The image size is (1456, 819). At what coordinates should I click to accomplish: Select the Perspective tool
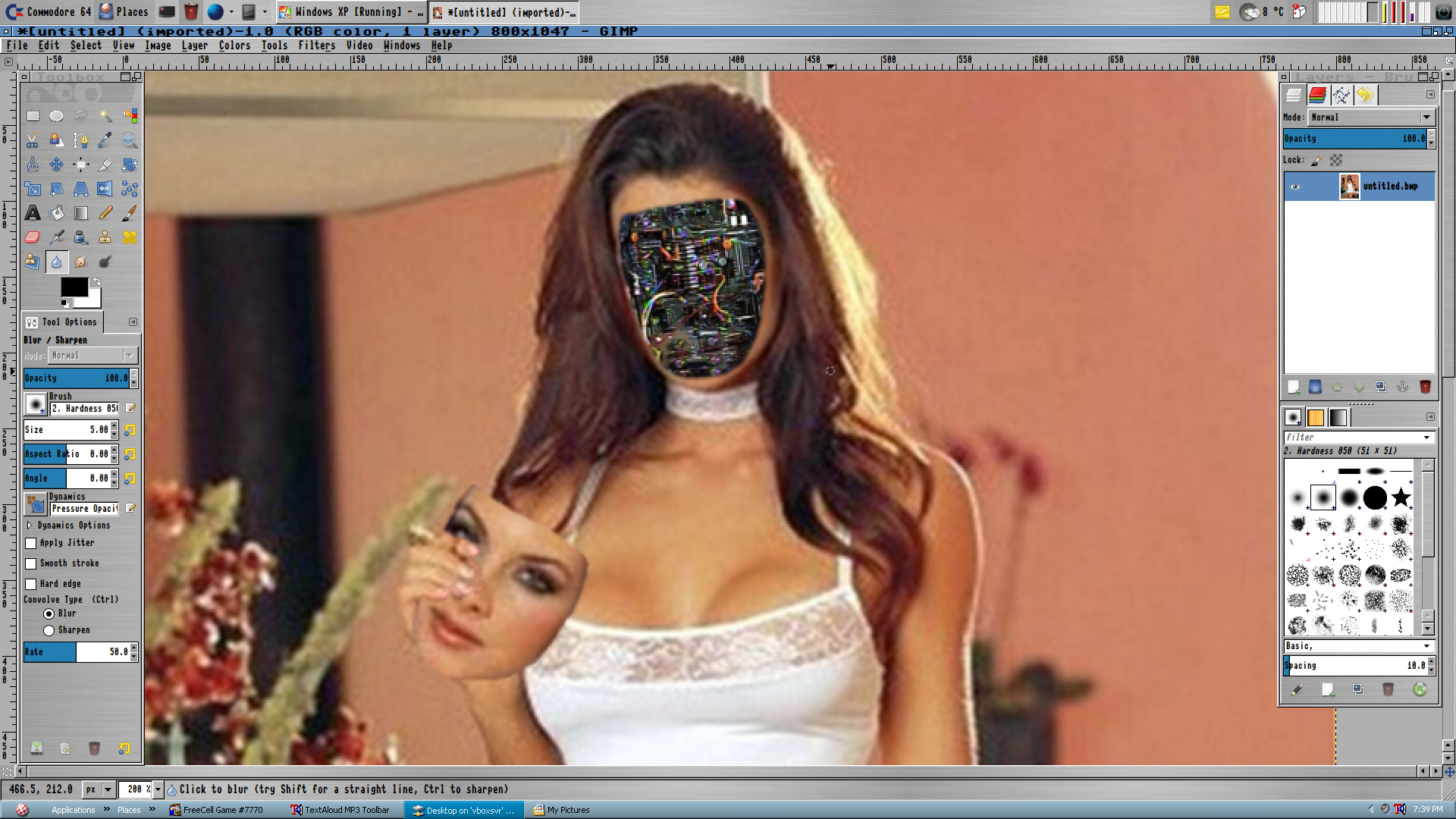(81, 189)
